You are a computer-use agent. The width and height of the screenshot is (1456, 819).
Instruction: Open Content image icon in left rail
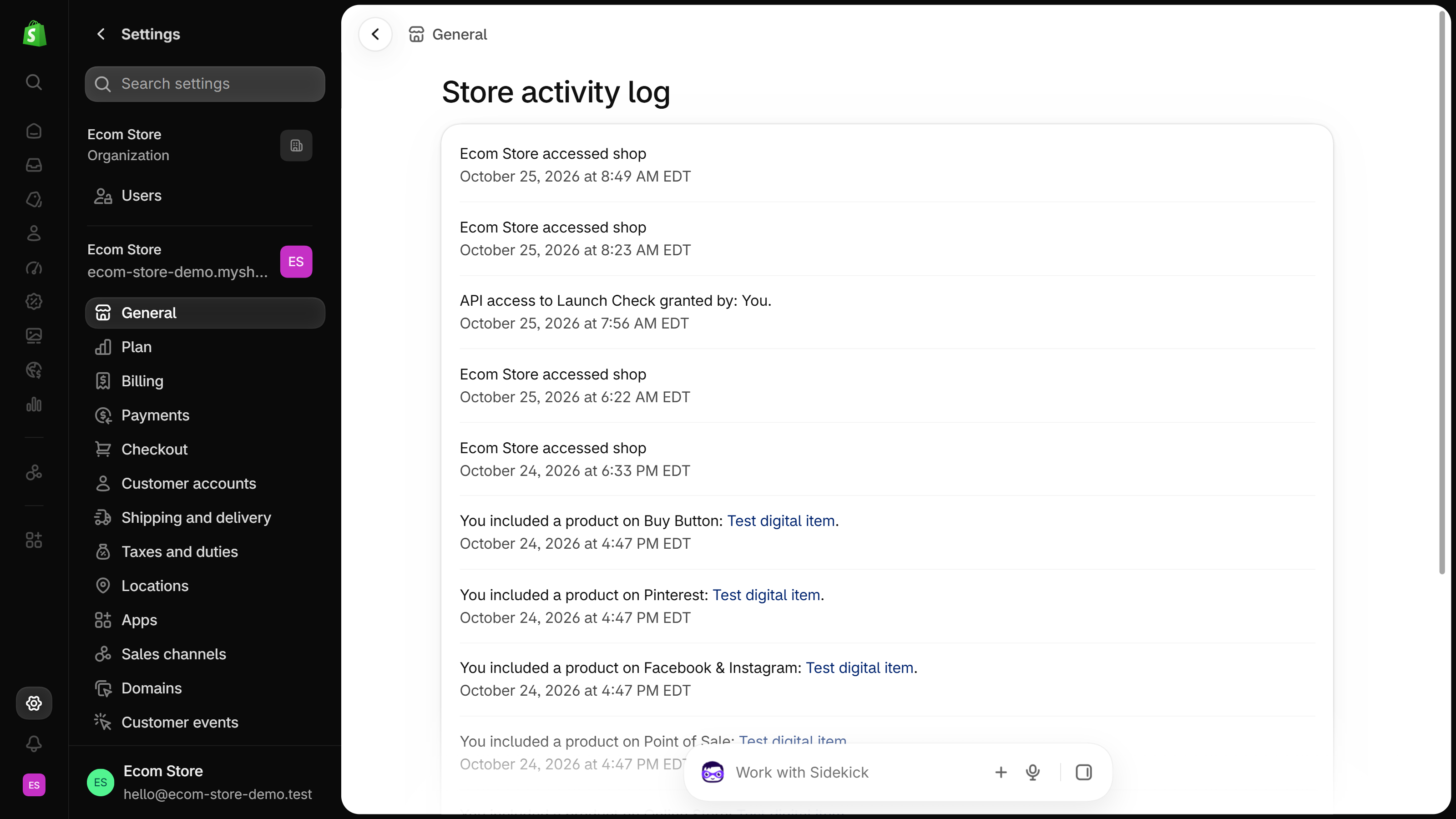[34, 336]
